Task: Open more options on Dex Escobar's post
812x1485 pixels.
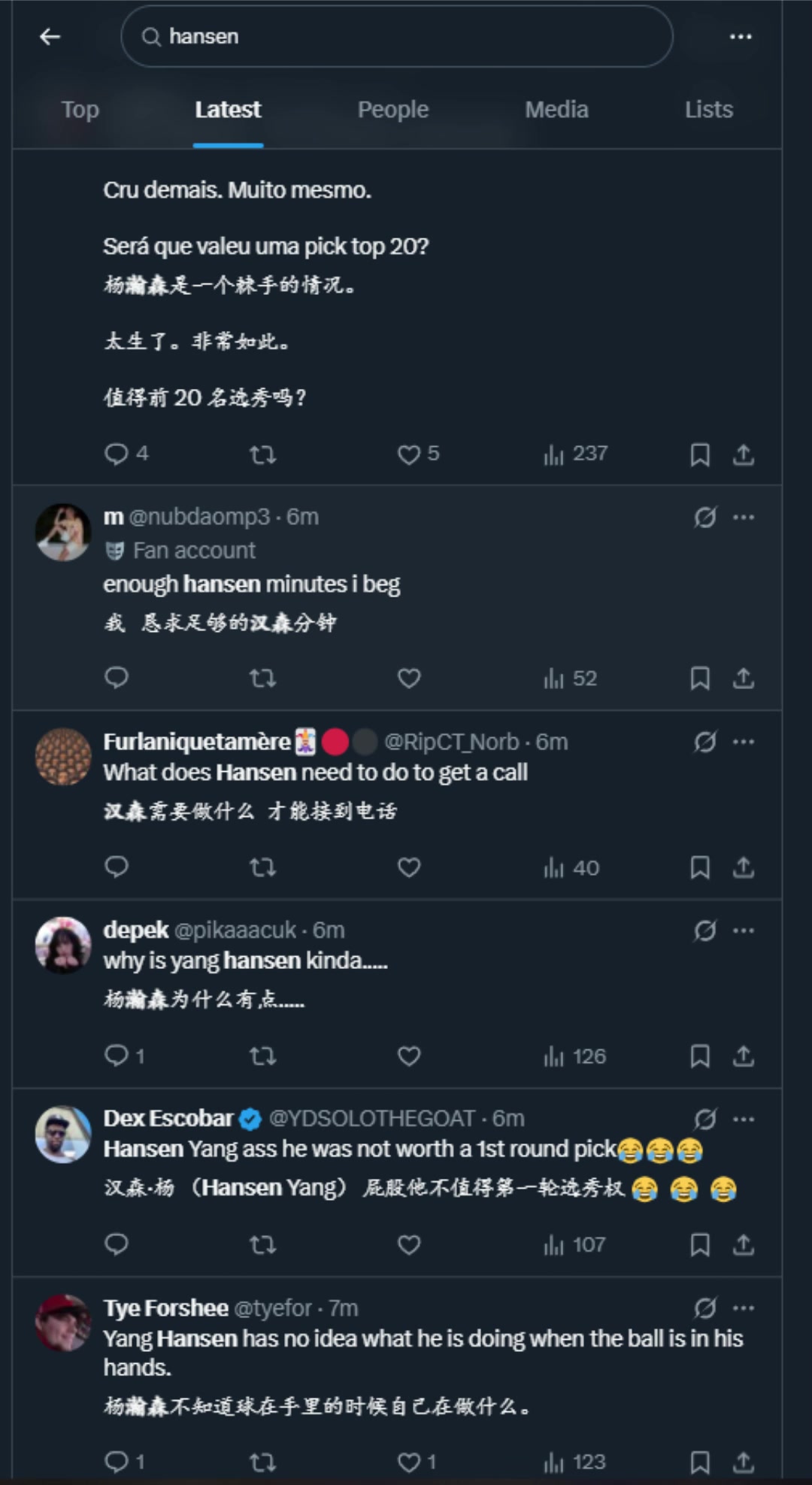Action: coord(744,1119)
